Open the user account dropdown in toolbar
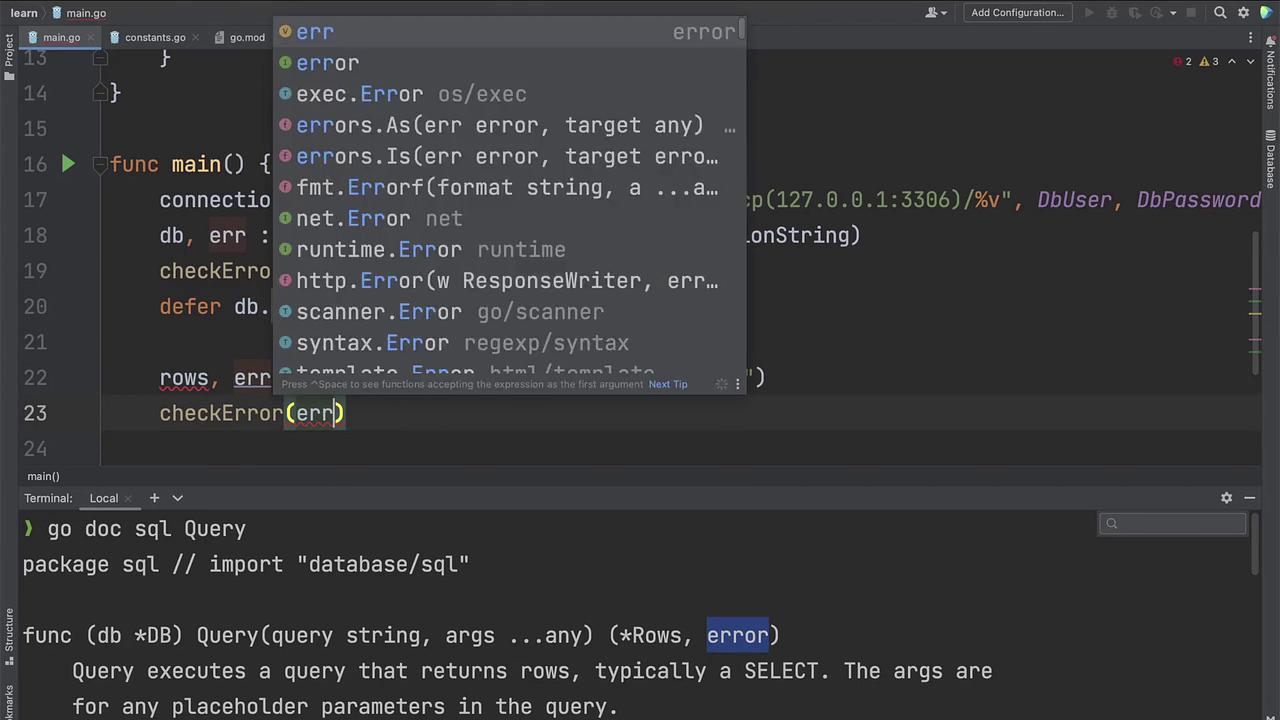The image size is (1280, 720). click(937, 13)
